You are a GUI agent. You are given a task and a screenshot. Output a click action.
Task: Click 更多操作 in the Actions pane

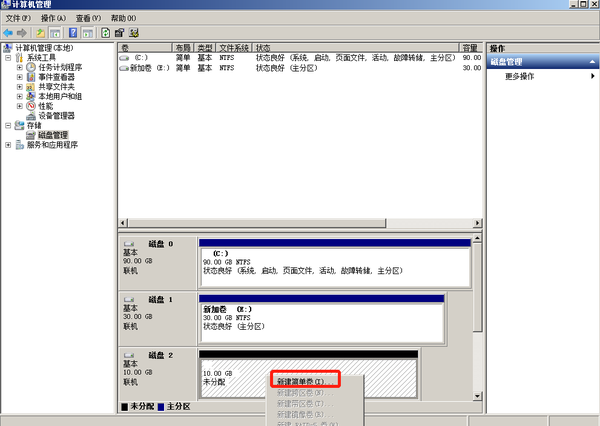(519, 76)
